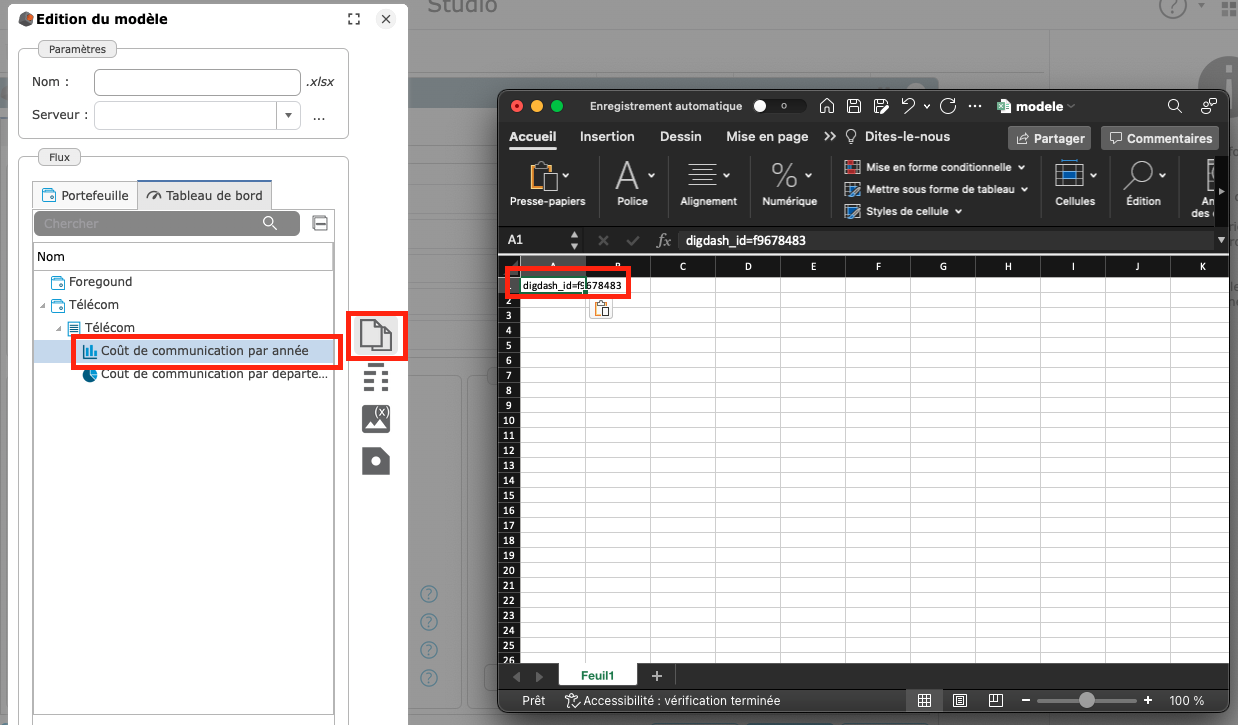Open the Serveur dropdown arrow
The image size is (1238, 725).
289,116
